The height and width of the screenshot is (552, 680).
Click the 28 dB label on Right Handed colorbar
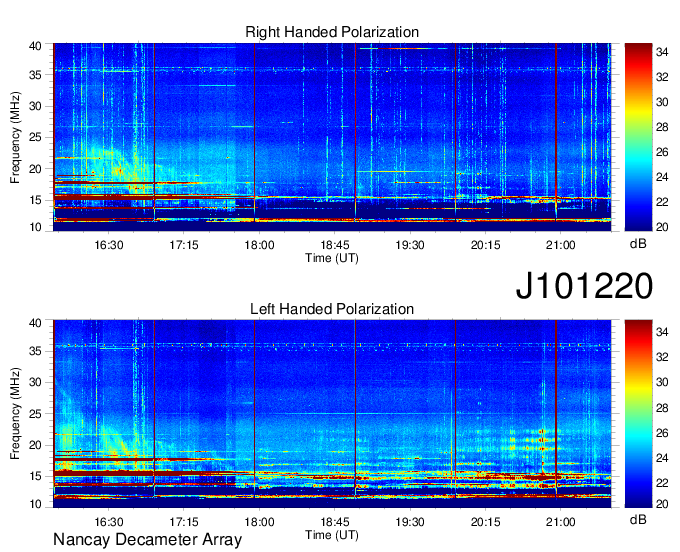coord(662,127)
